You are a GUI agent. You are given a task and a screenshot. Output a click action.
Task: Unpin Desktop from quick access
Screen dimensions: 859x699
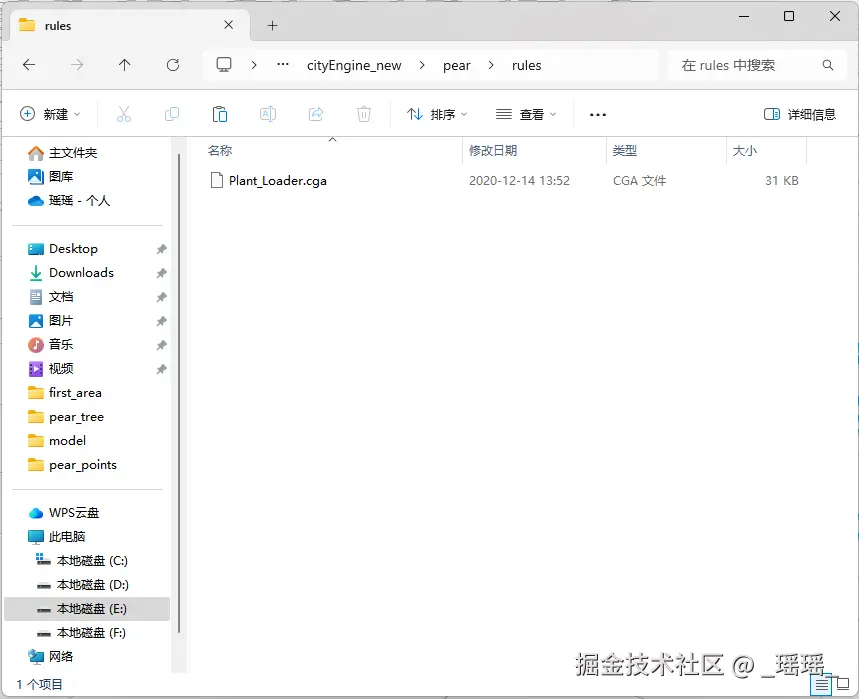tap(161, 249)
